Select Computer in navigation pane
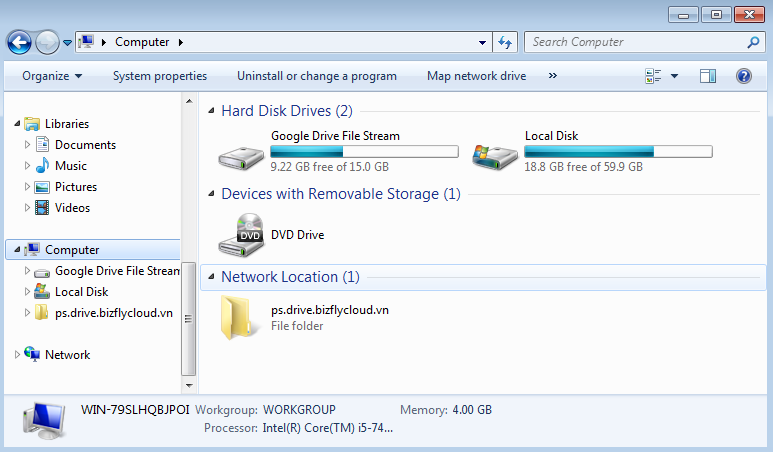Viewport: 773px width, 452px height. (72, 250)
